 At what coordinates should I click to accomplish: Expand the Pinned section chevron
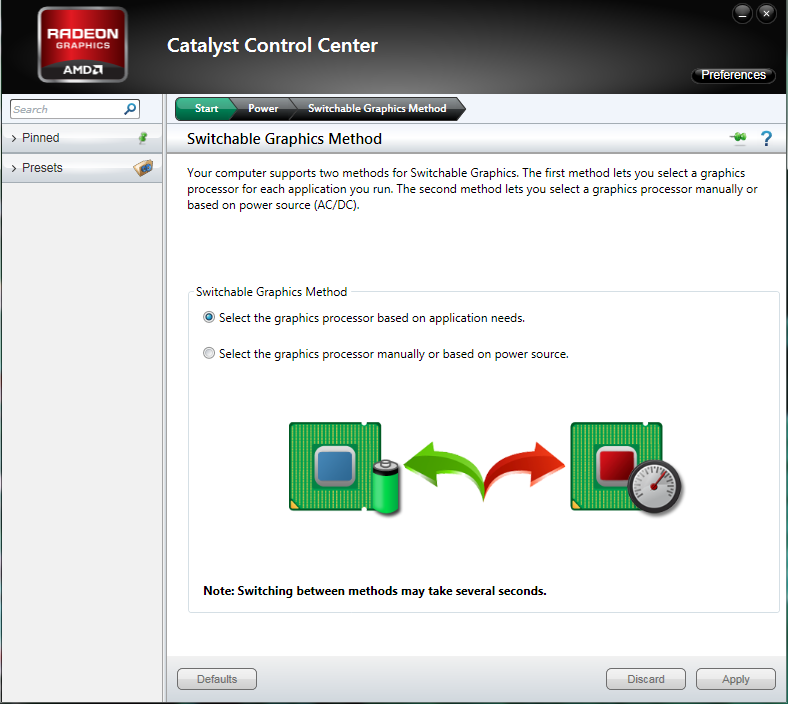click(x=14, y=138)
